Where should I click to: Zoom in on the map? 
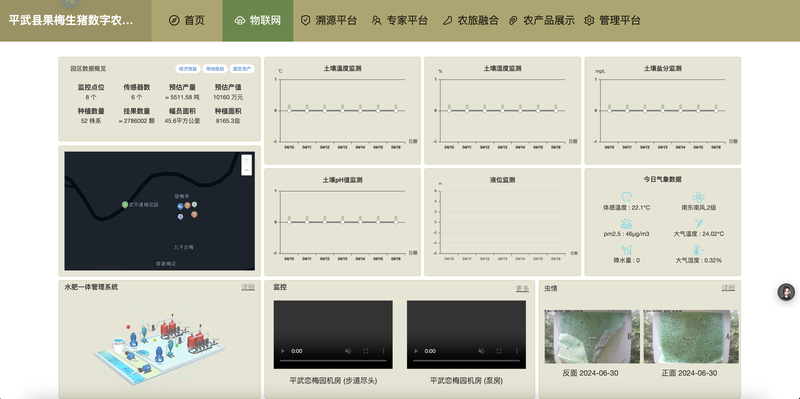pyautogui.click(x=246, y=160)
